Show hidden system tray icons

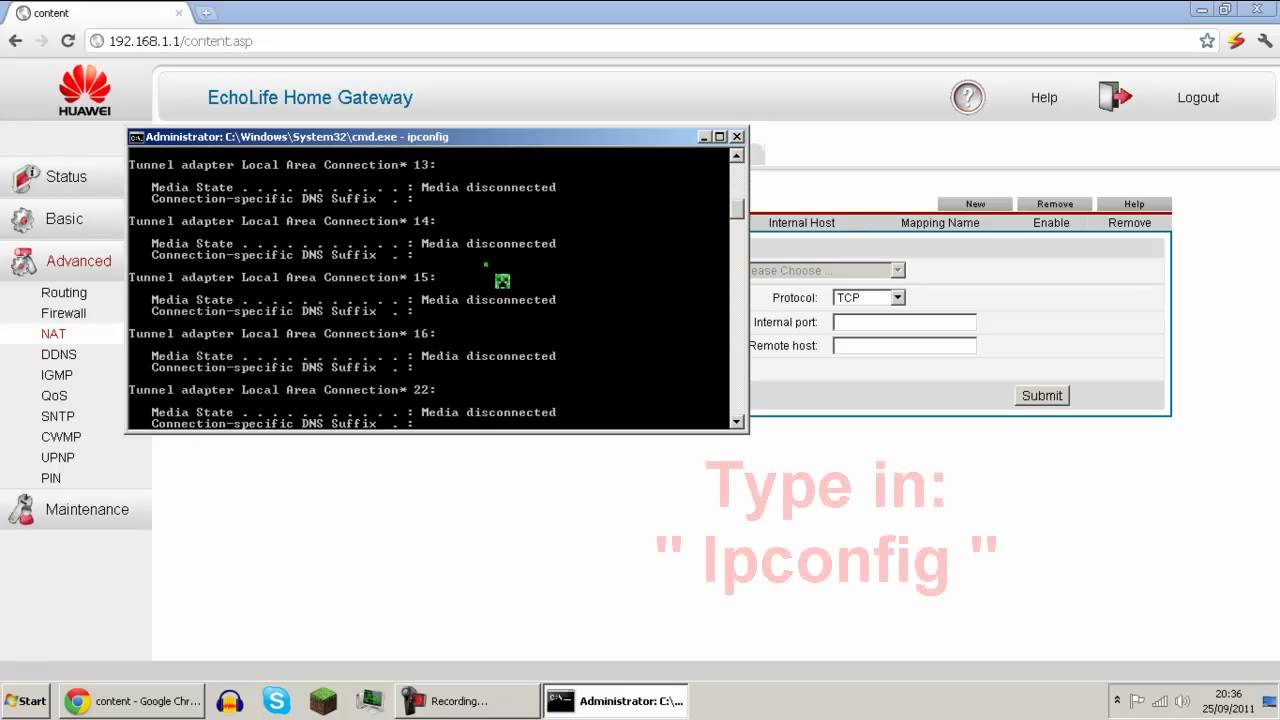coord(1117,701)
